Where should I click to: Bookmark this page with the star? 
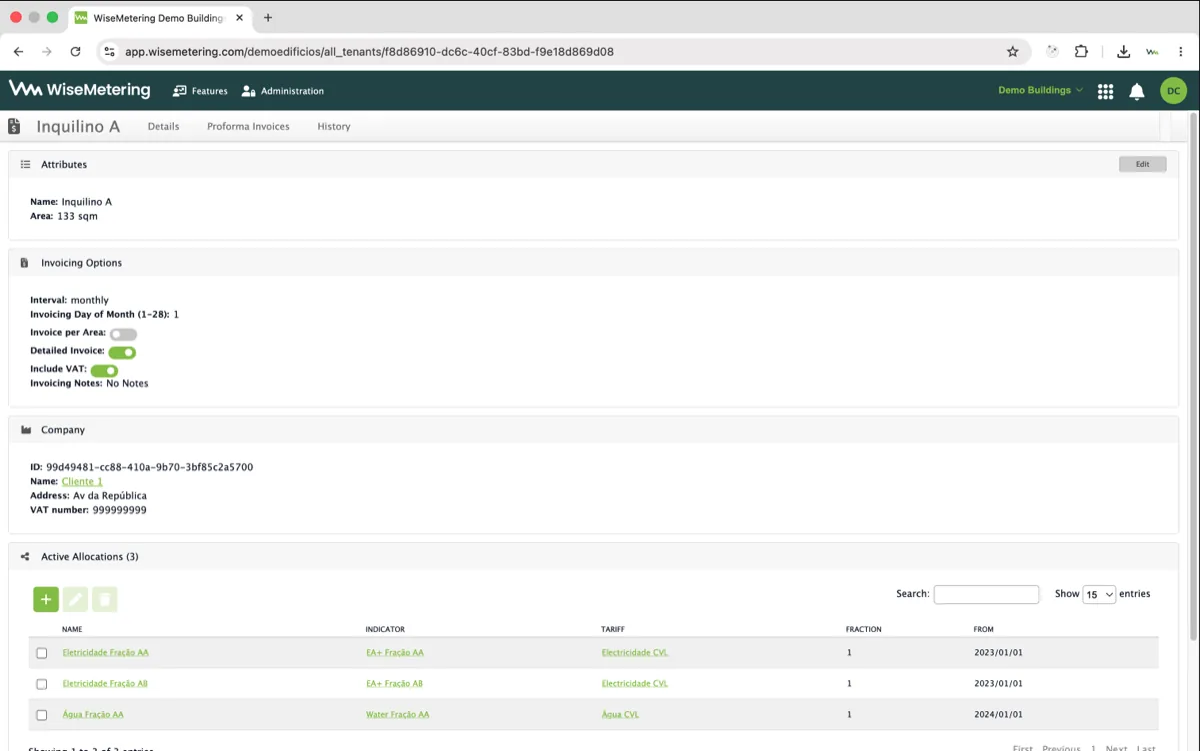click(1012, 52)
